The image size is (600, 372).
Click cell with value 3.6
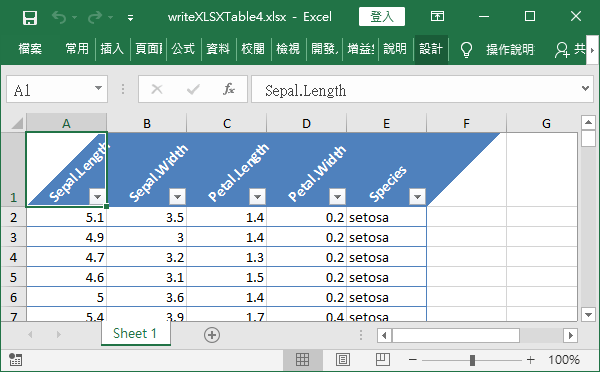pos(147,297)
